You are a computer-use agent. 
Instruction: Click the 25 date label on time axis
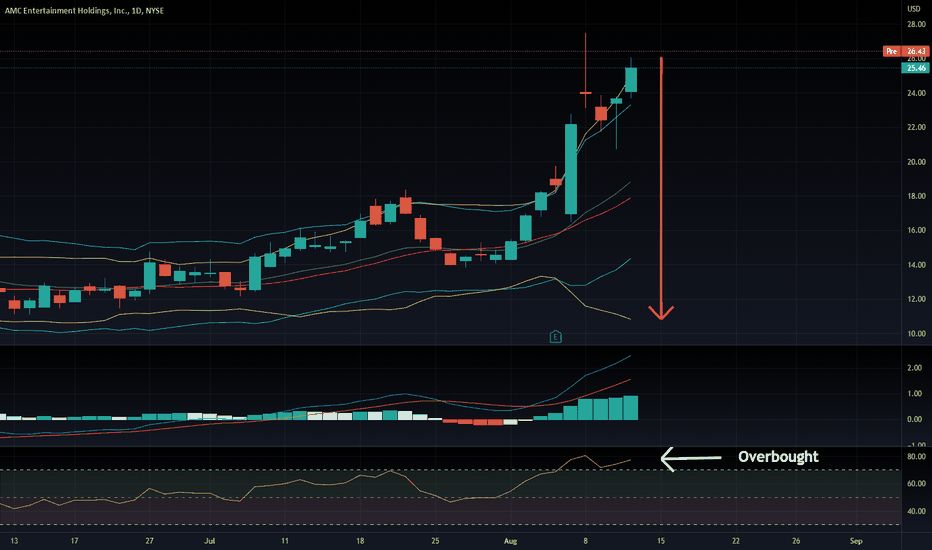pyautogui.click(x=435, y=541)
